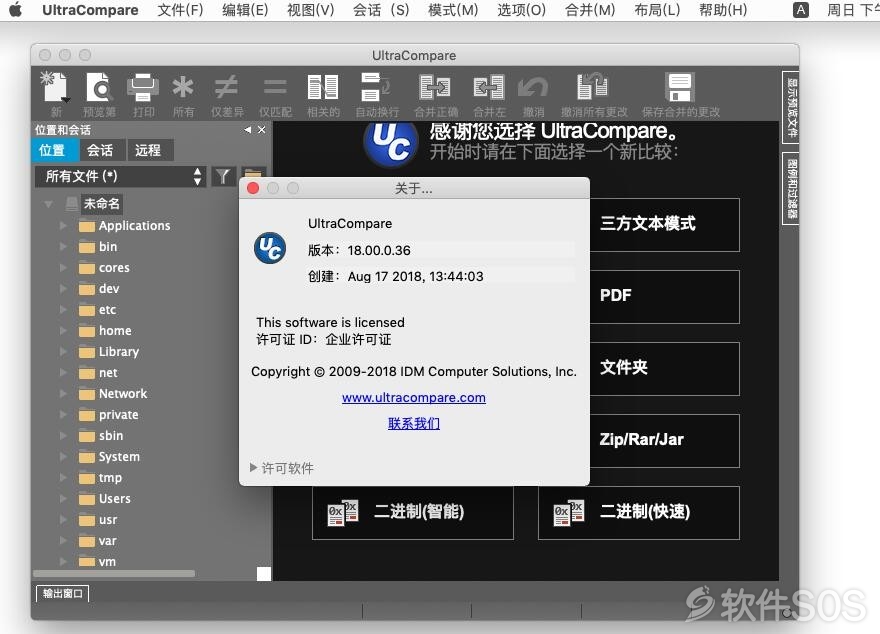Show all lines with asterisk icon
Viewport: 880px width, 634px height.
[183, 88]
